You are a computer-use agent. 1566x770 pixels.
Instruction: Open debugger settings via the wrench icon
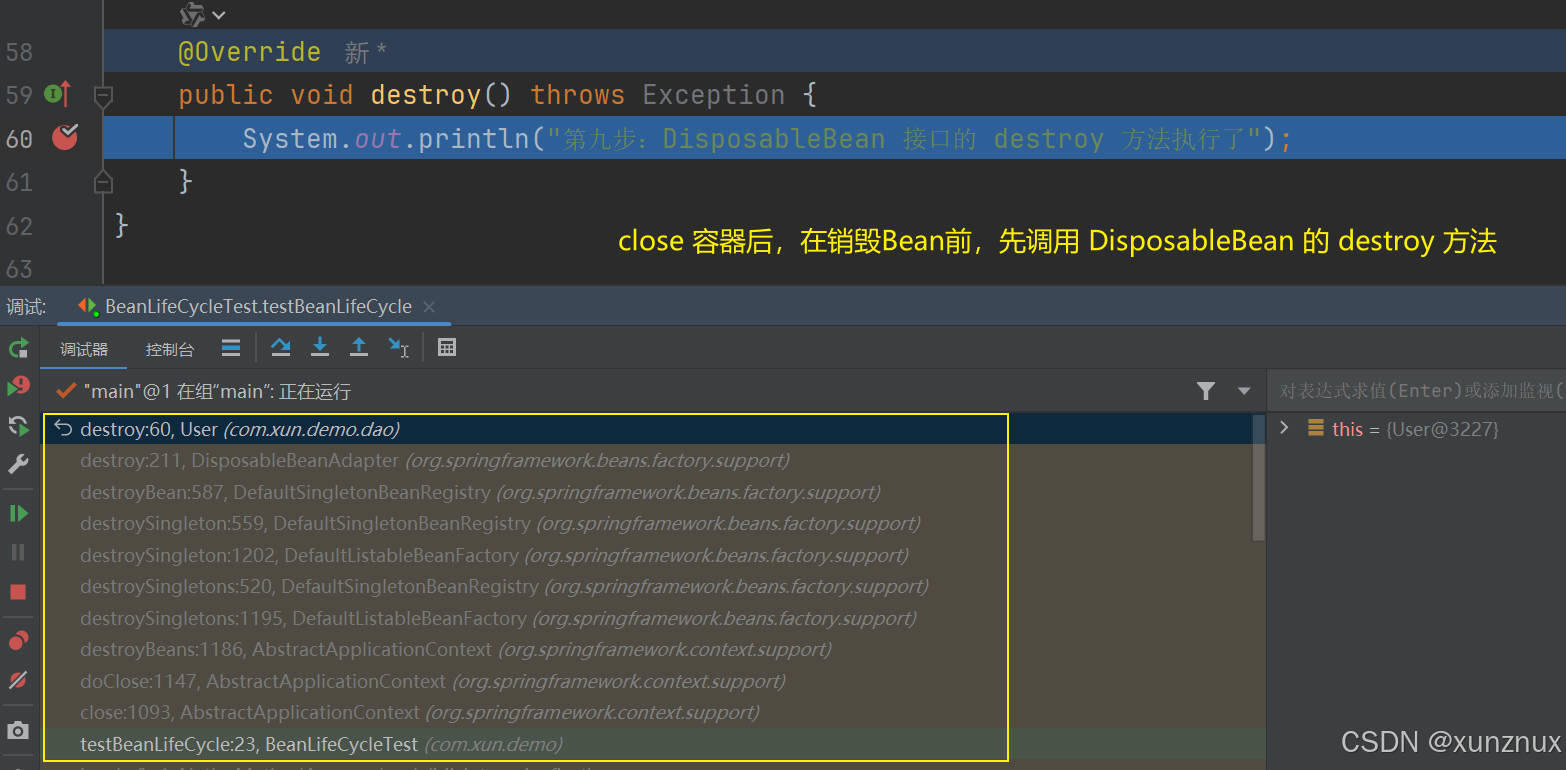[18, 464]
